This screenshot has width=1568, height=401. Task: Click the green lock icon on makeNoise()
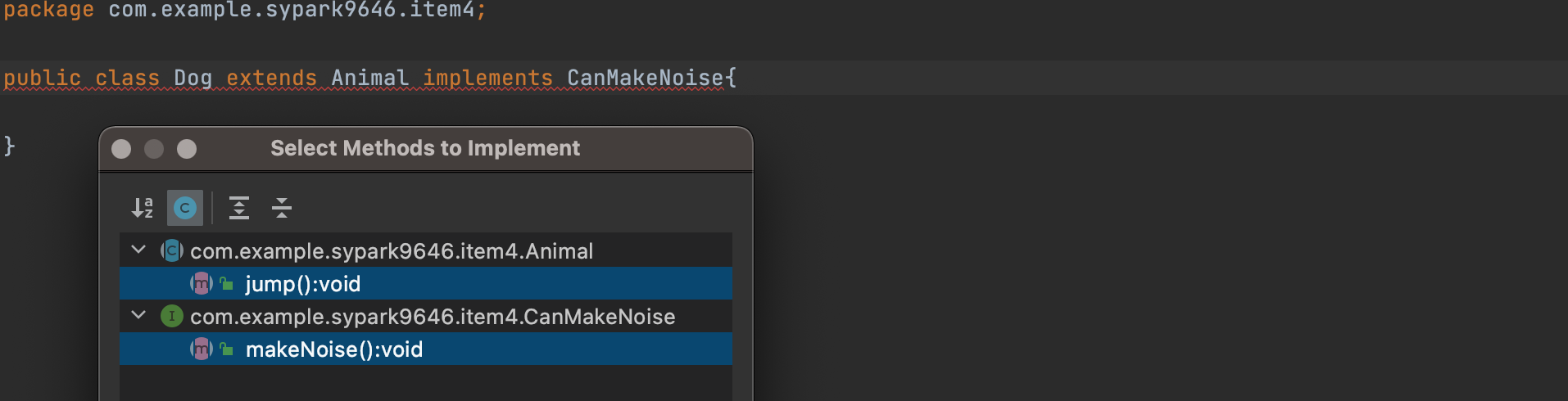point(227,349)
